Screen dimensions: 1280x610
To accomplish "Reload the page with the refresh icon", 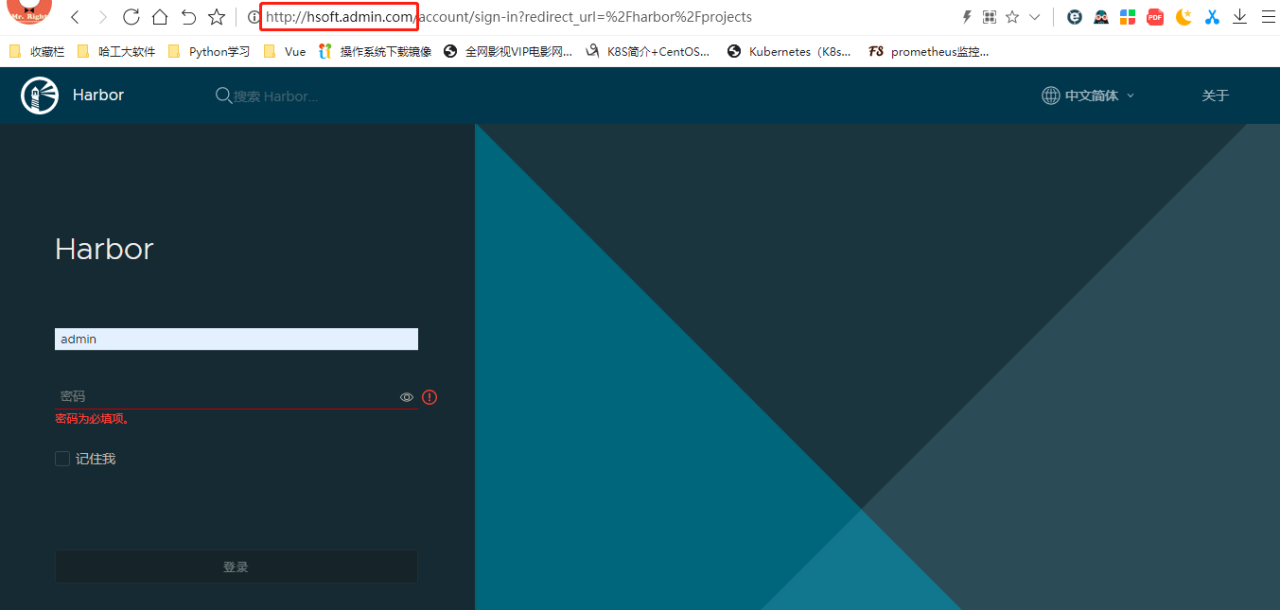I will click(x=131, y=17).
